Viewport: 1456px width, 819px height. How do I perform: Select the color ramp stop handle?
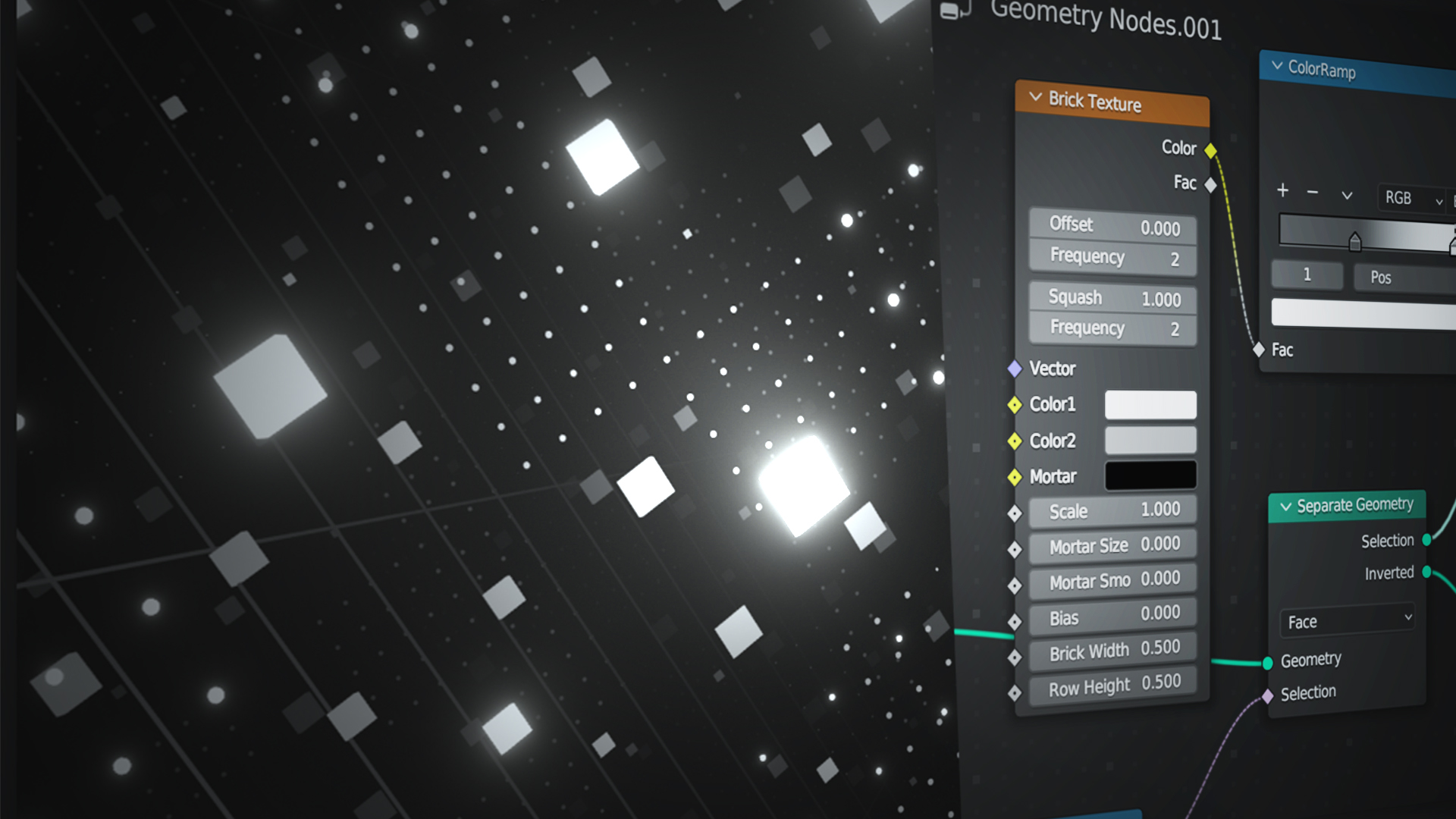pyautogui.click(x=1355, y=242)
